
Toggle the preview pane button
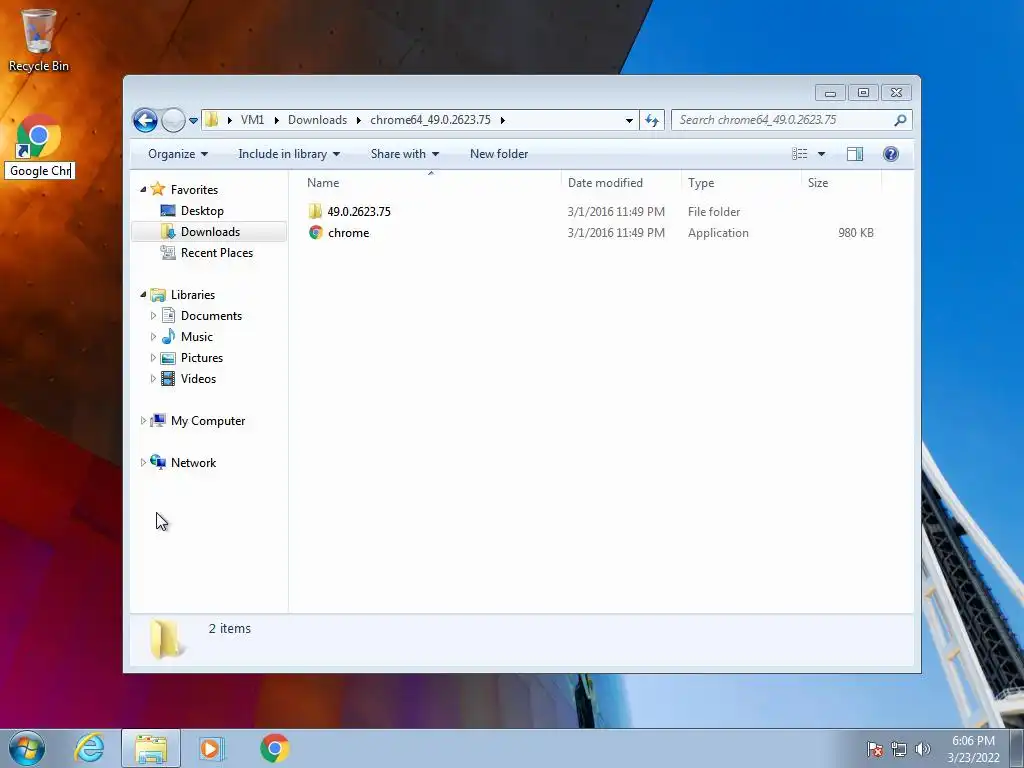855,154
